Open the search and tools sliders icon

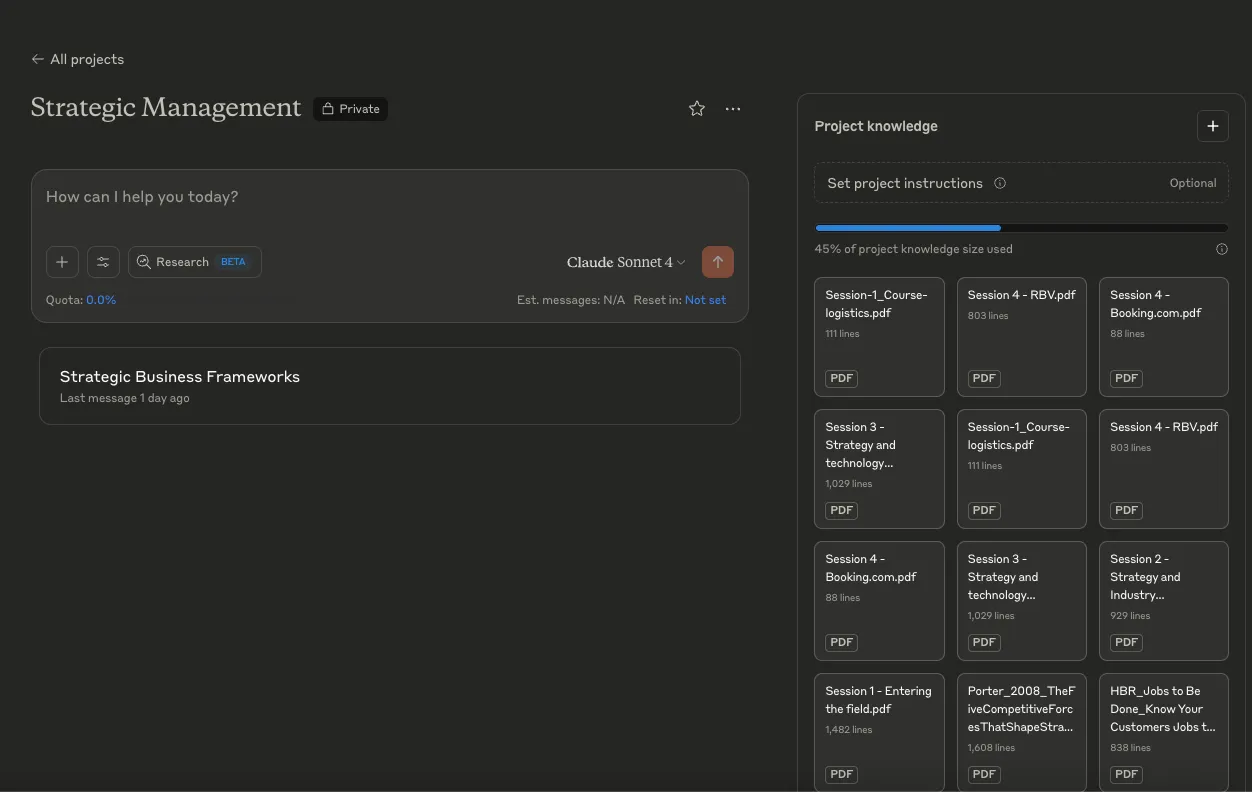click(103, 262)
